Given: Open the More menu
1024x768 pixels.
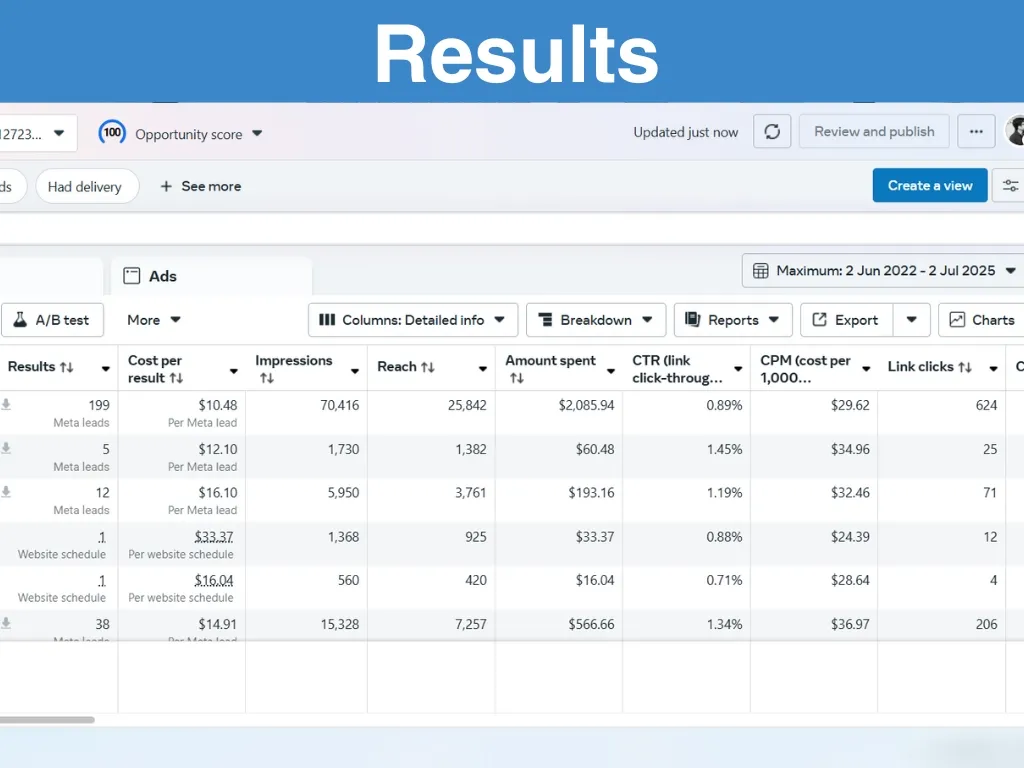Looking at the screenshot, I should click(x=153, y=320).
